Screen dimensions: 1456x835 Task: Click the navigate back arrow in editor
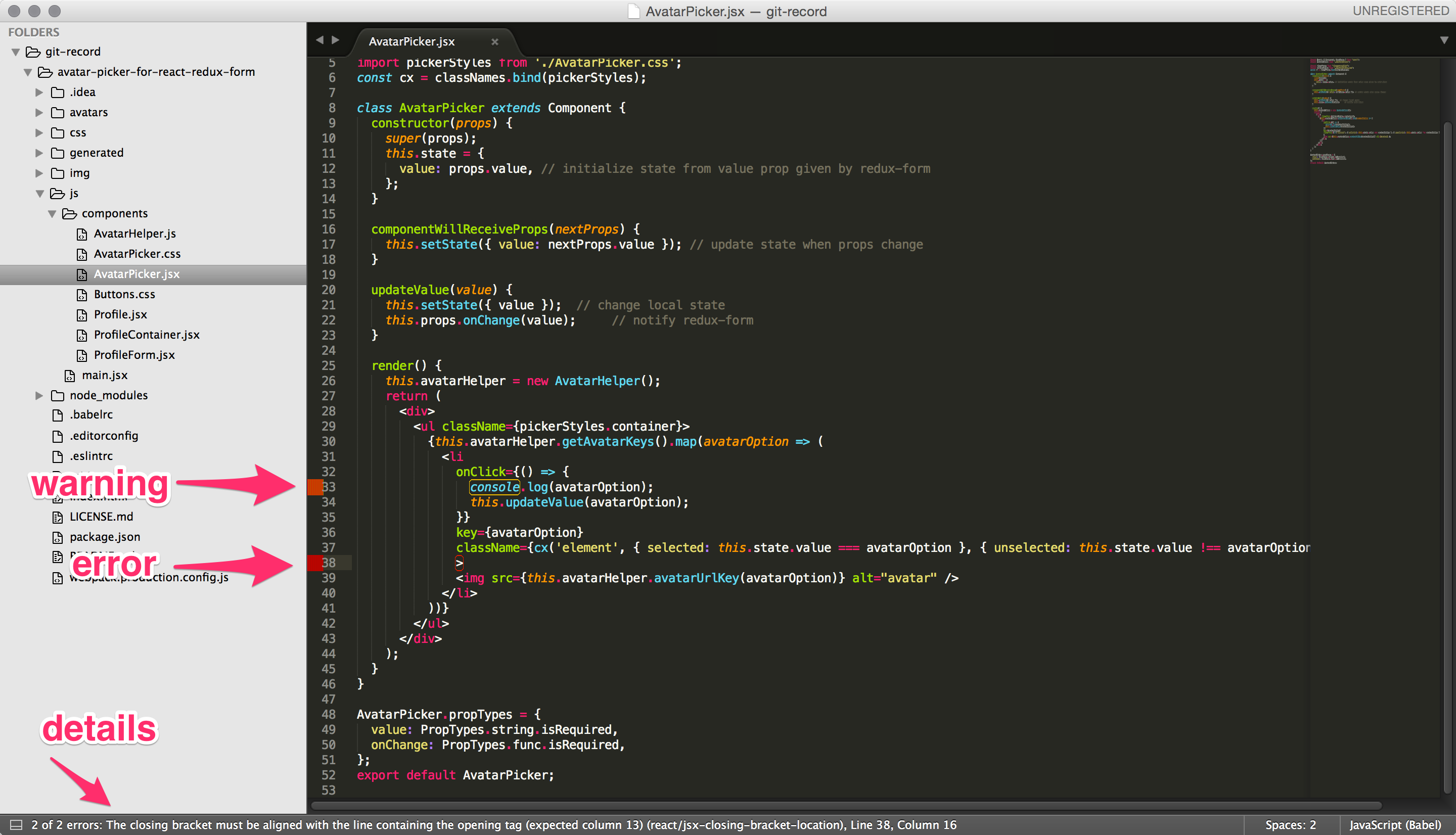319,40
